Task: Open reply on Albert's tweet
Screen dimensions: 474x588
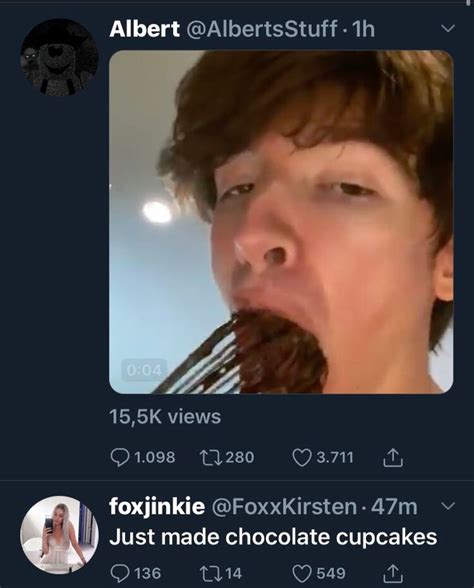Action: pyautogui.click(x=120, y=458)
